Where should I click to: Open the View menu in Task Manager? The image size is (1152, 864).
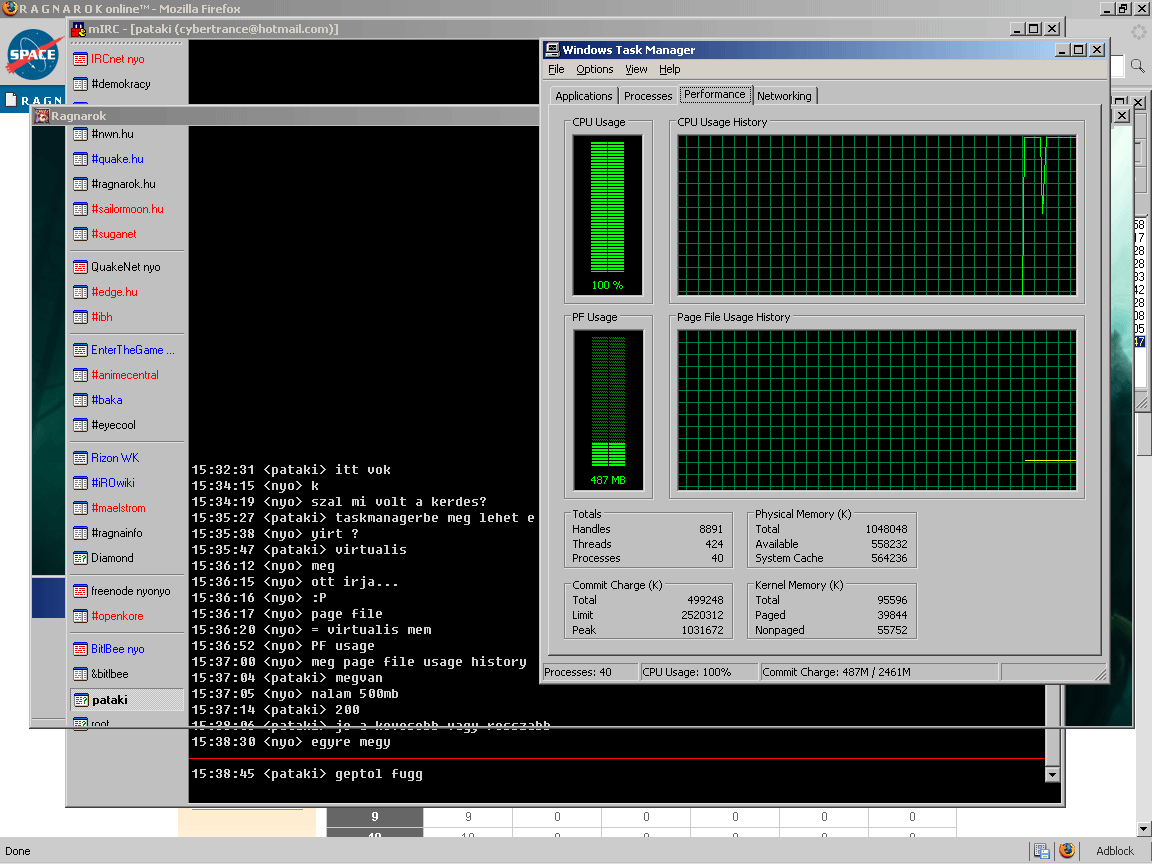click(x=636, y=69)
